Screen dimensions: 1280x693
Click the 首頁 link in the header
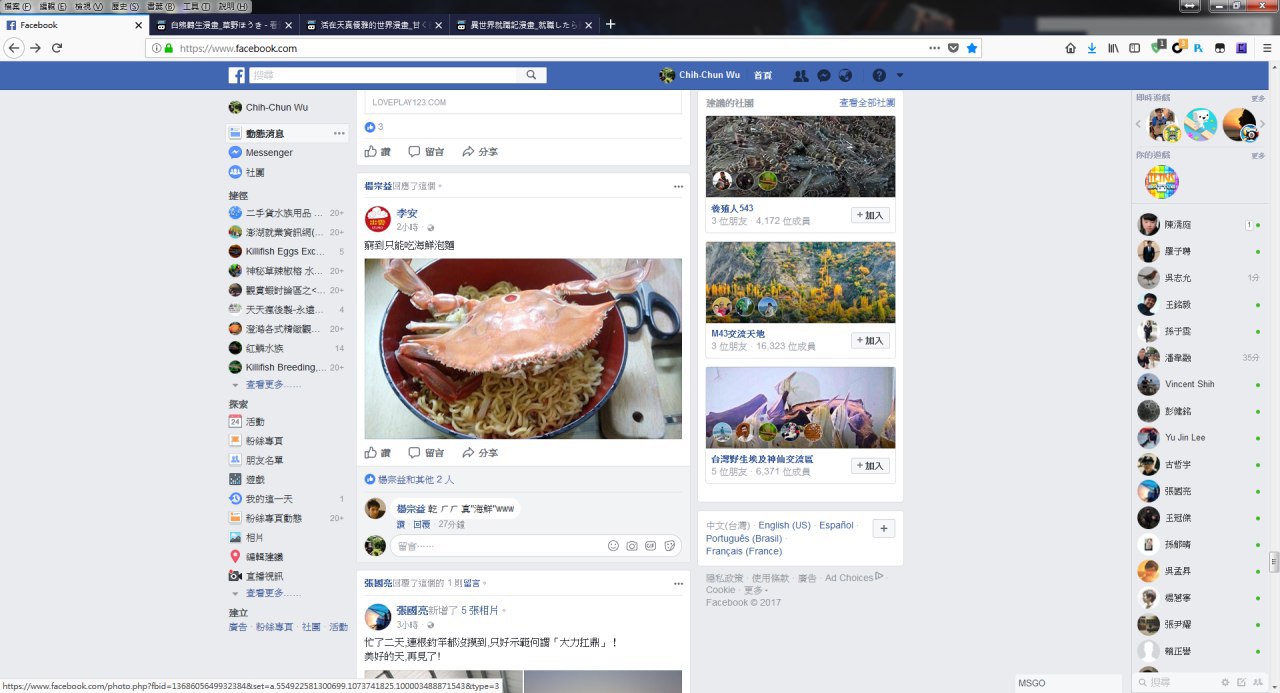click(x=763, y=76)
